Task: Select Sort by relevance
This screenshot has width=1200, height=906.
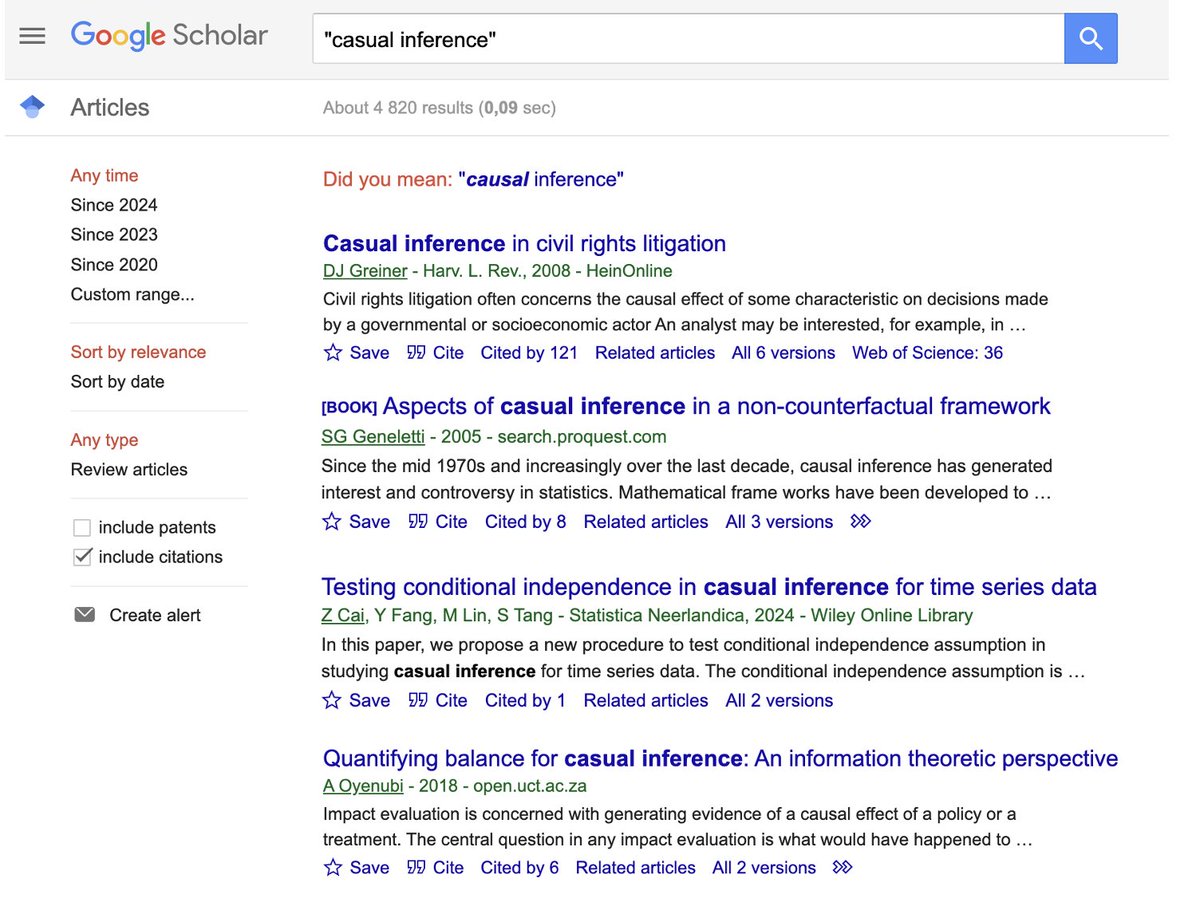Action: (138, 352)
